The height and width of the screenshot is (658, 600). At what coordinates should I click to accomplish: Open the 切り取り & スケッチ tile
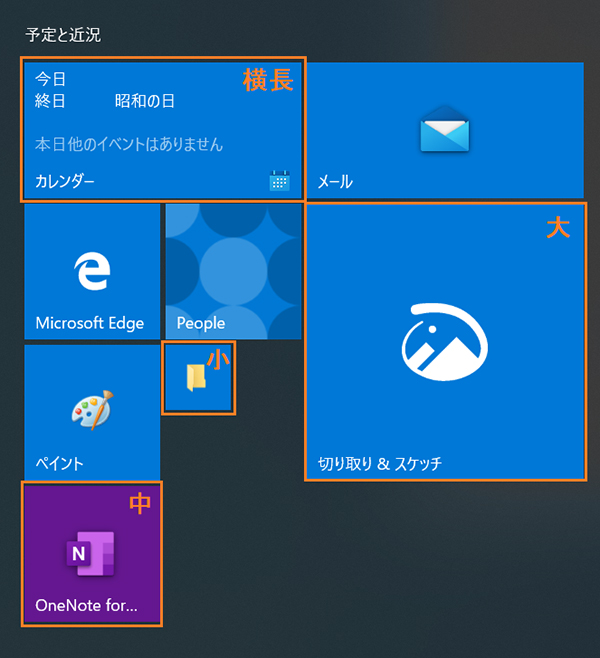pos(445,342)
